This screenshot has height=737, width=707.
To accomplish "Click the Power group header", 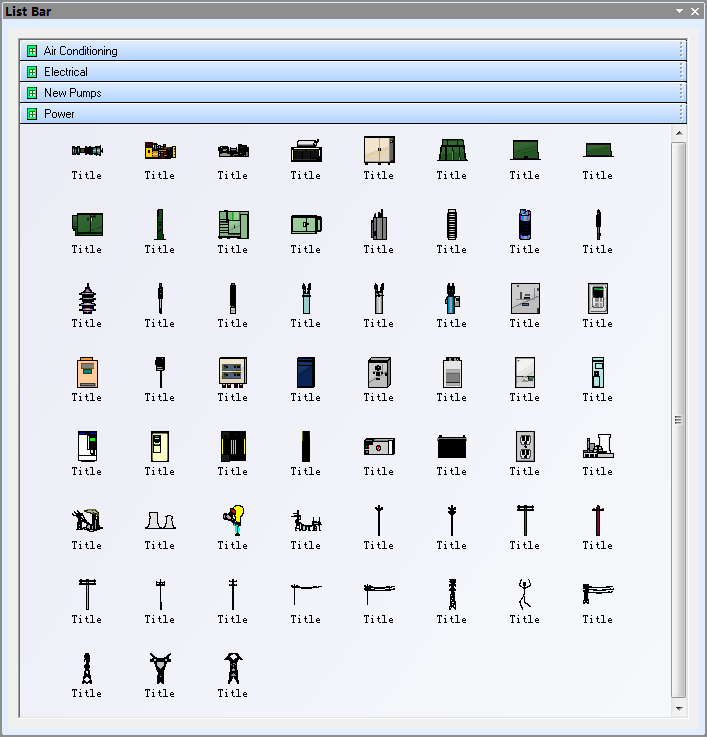I will (59, 114).
